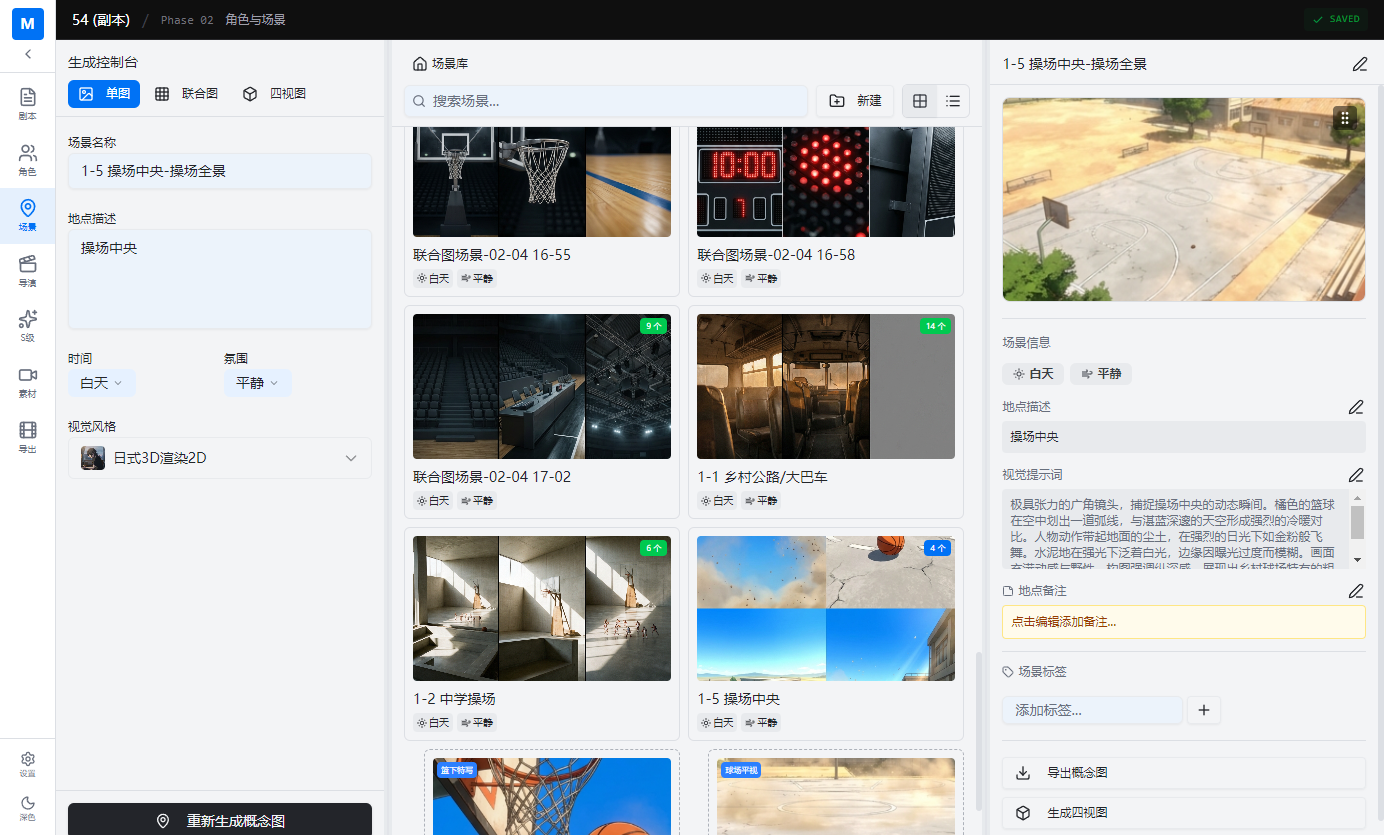Open 设置 from the bottom sidebar
This screenshot has width=1384, height=835.
(27, 763)
